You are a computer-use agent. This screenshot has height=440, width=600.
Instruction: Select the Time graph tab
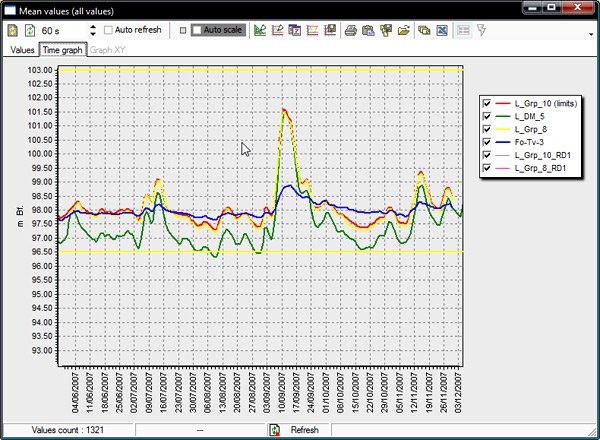[x=62, y=50]
